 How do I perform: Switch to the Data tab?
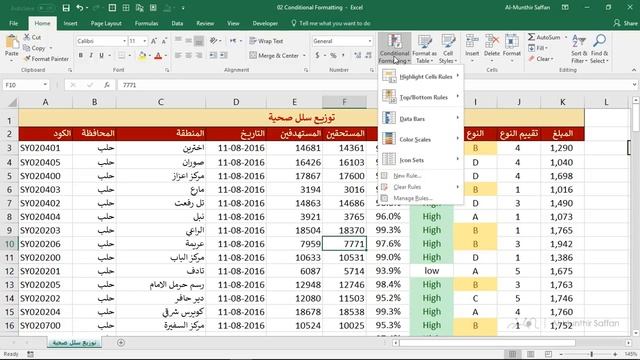177,23
